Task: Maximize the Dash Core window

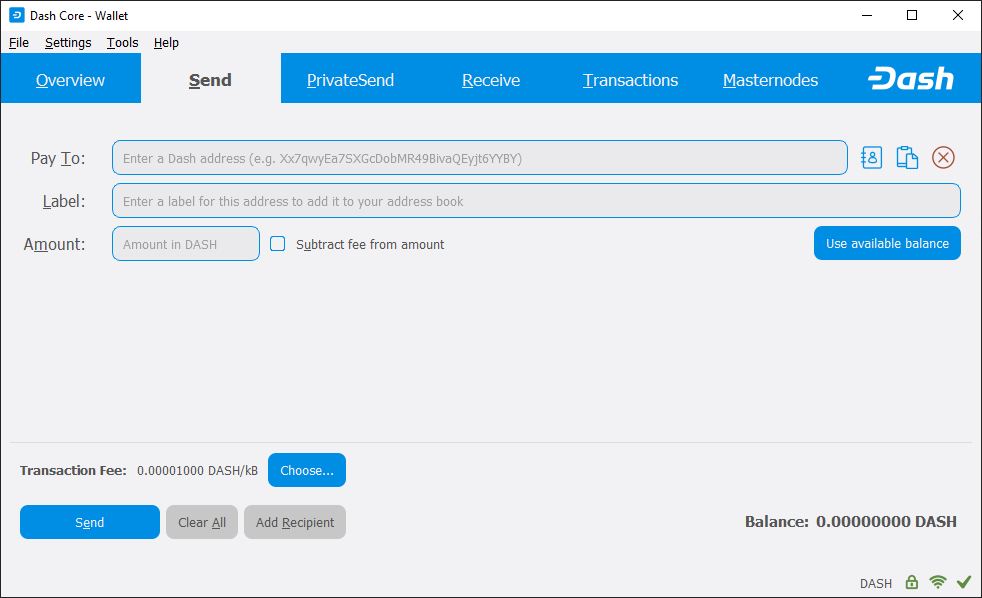Action: [912, 15]
